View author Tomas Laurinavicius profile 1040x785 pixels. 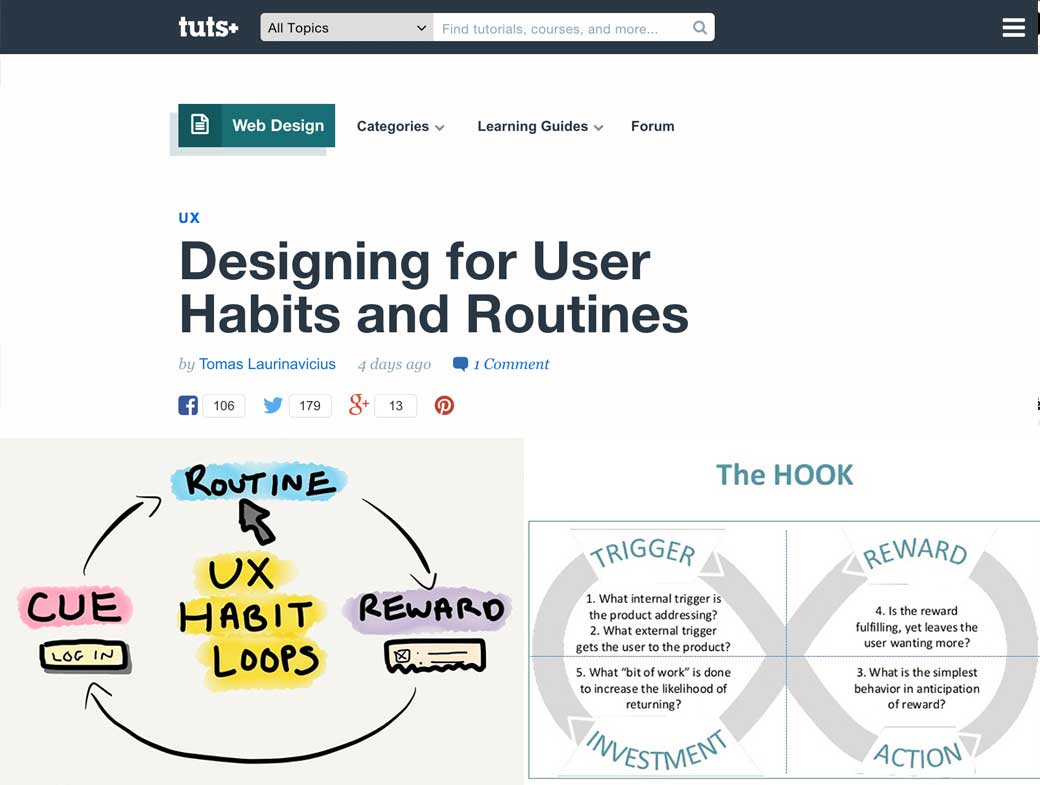[267, 364]
